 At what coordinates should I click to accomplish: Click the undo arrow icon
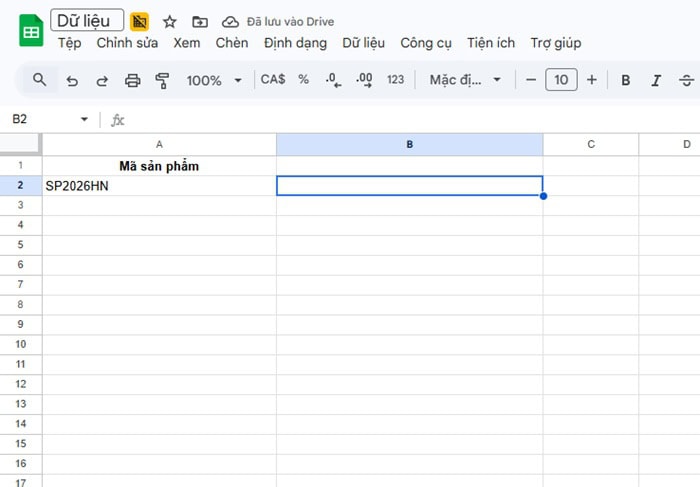tap(72, 80)
